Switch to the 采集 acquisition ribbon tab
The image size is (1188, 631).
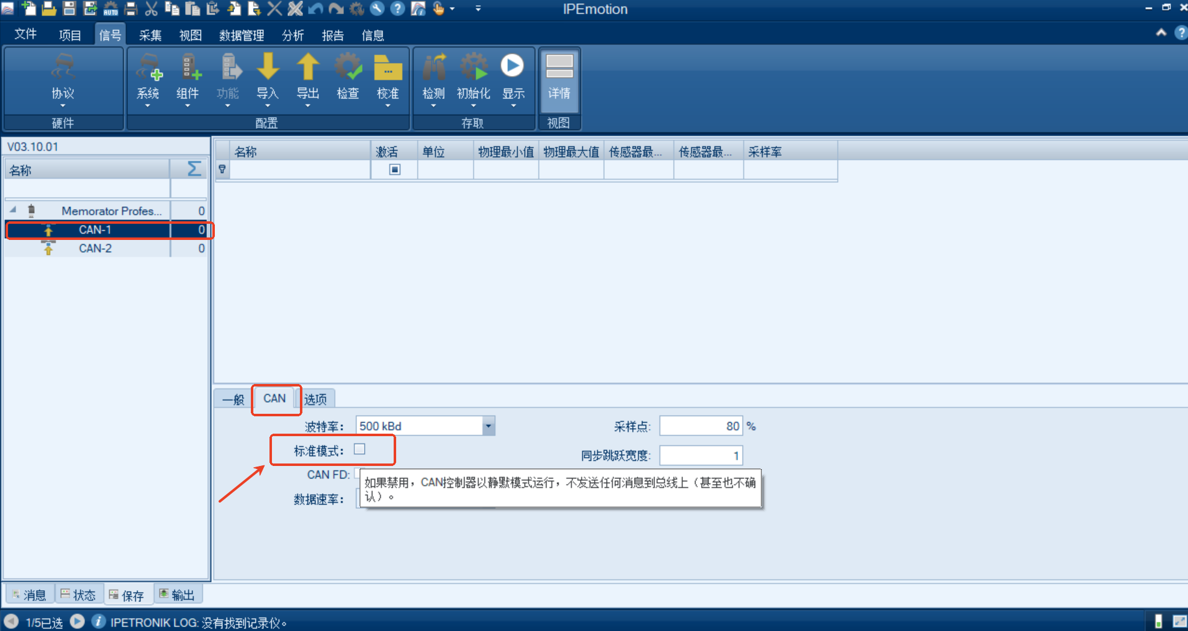[x=150, y=35]
